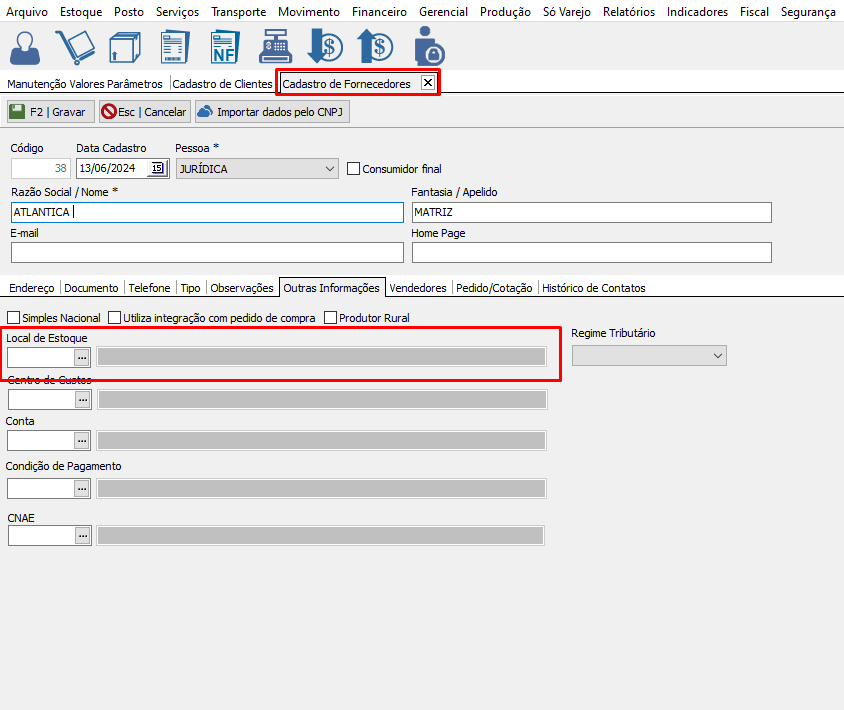The height and width of the screenshot is (710, 844).
Task: Switch to the Documento tab
Action: (x=91, y=288)
